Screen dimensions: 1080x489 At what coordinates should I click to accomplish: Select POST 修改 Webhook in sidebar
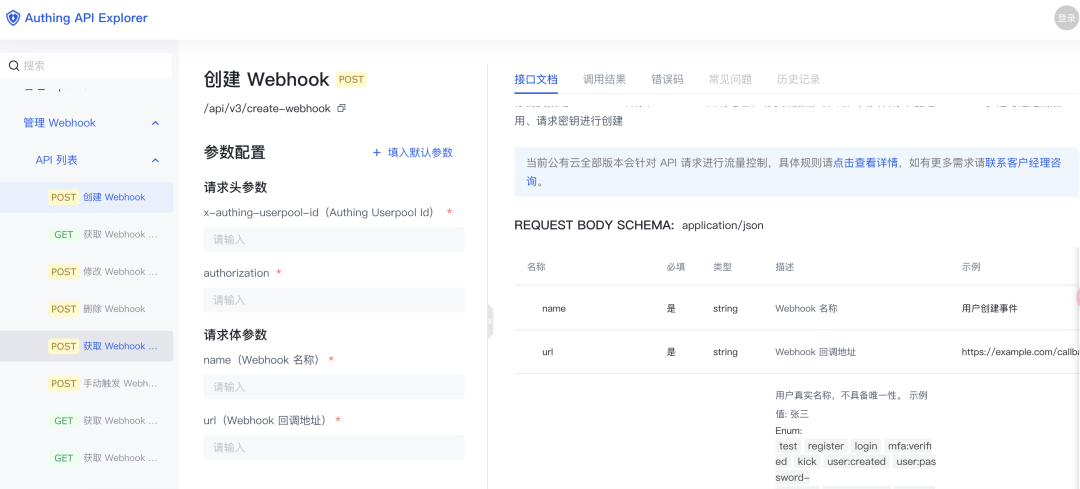(86, 271)
